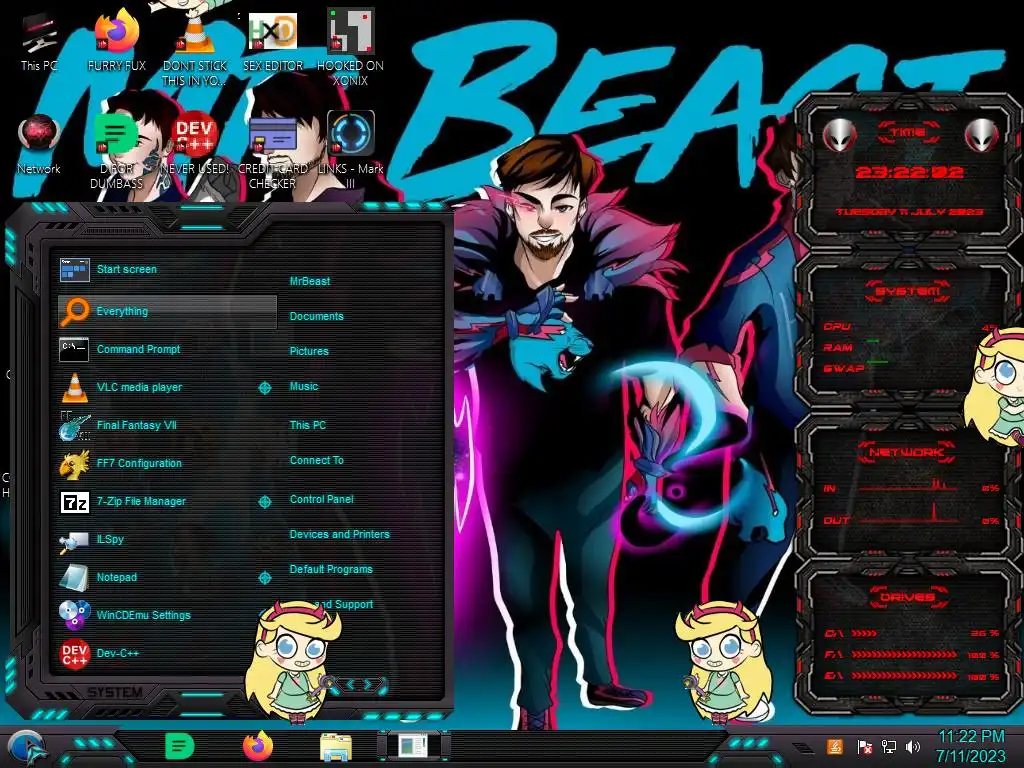Expand Notepad jump list arrow
This screenshot has height=768, width=1024.
[264, 578]
